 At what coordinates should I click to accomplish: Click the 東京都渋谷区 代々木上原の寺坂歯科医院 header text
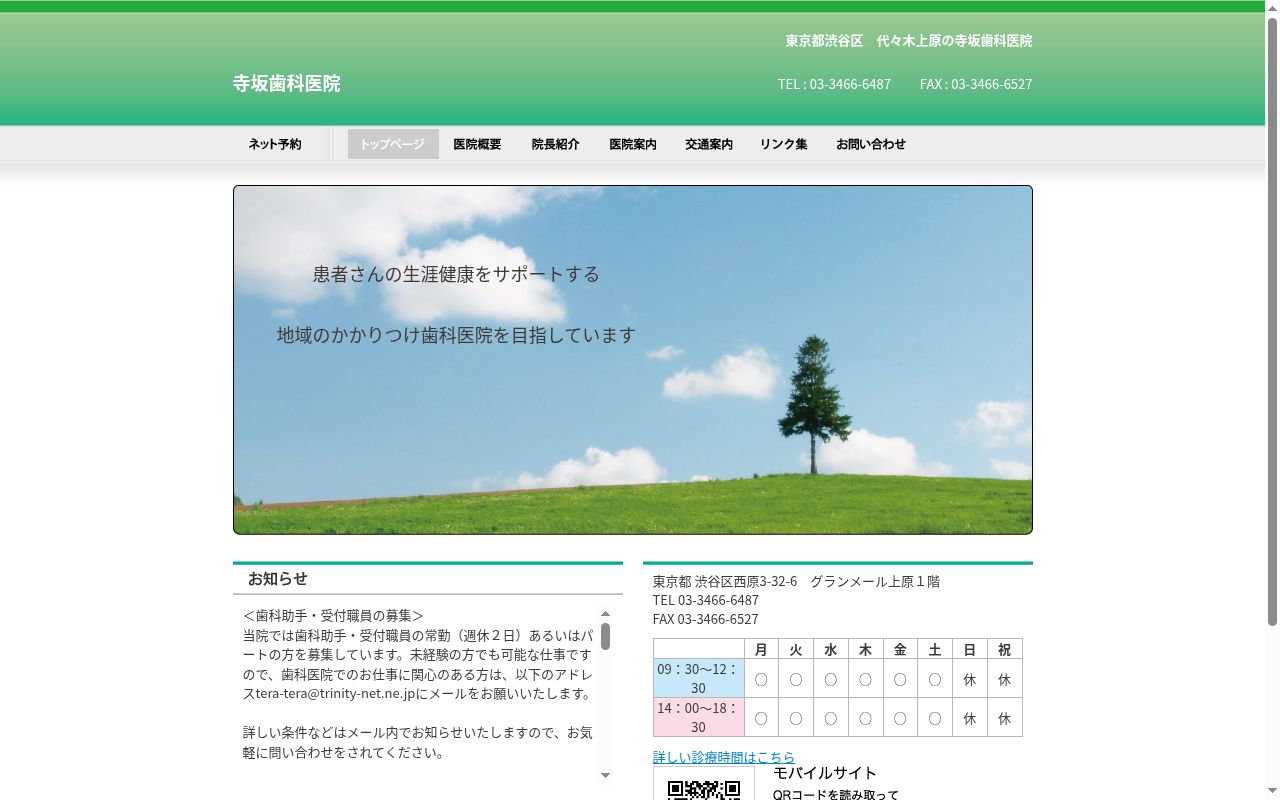[x=909, y=41]
